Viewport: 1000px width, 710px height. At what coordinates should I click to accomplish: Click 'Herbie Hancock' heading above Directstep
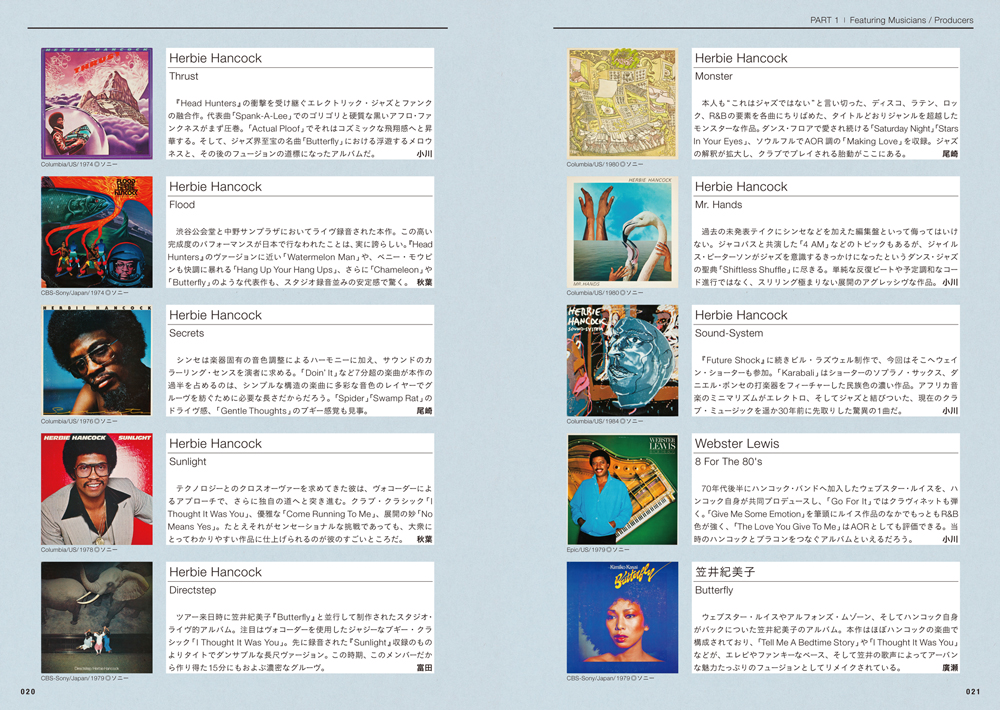(216, 572)
